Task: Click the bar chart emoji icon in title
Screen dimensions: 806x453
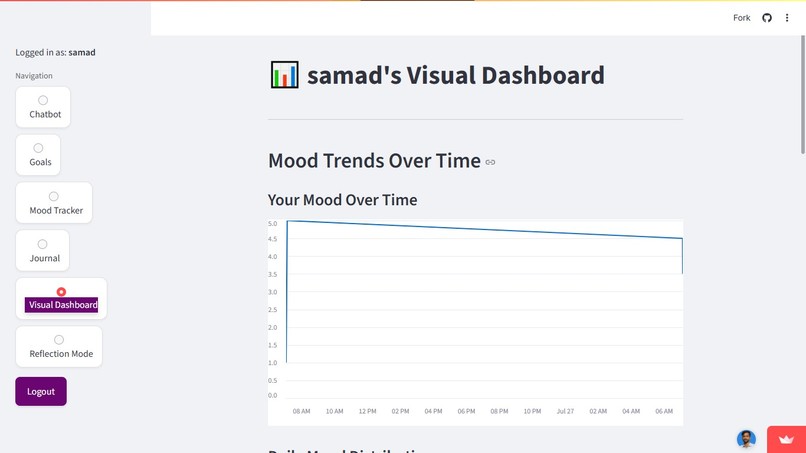Action: click(x=284, y=75)
